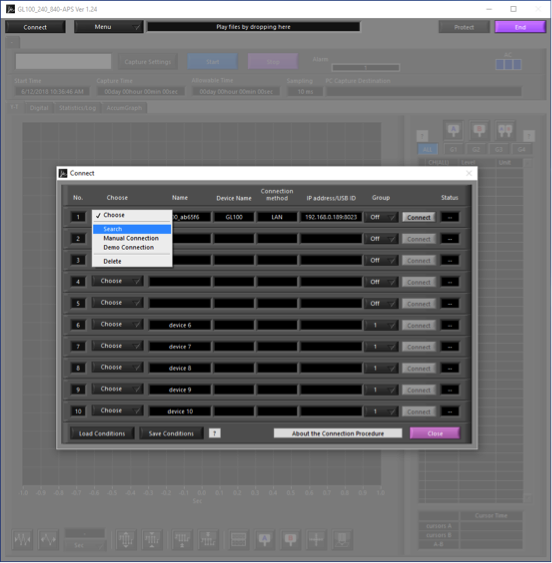Click the purple Close button
Image resolution: width=552 pixels, height=563 pixels.
coord(435,433)
